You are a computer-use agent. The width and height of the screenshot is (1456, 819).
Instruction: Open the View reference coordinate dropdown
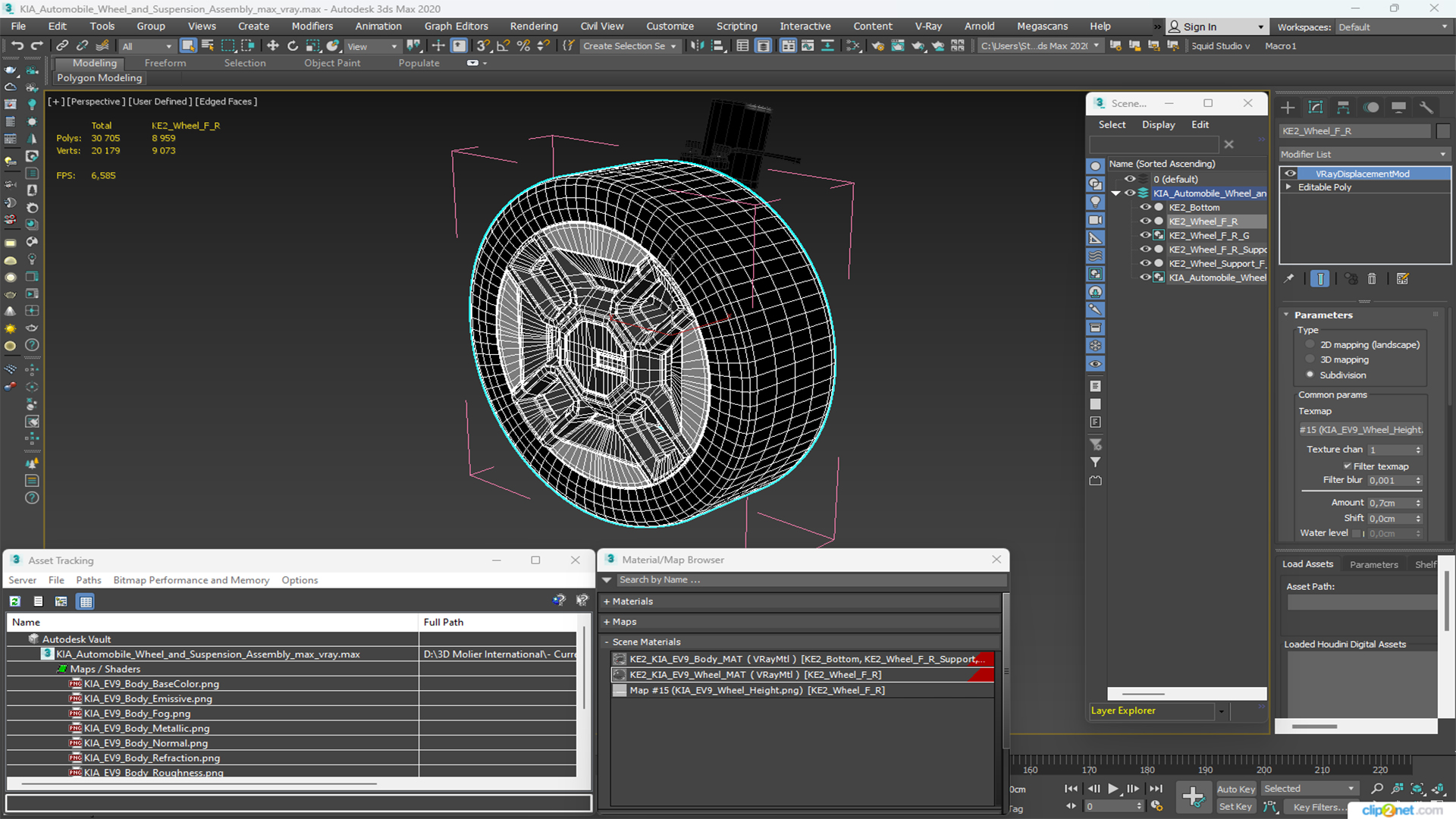(x=372, y=46)
